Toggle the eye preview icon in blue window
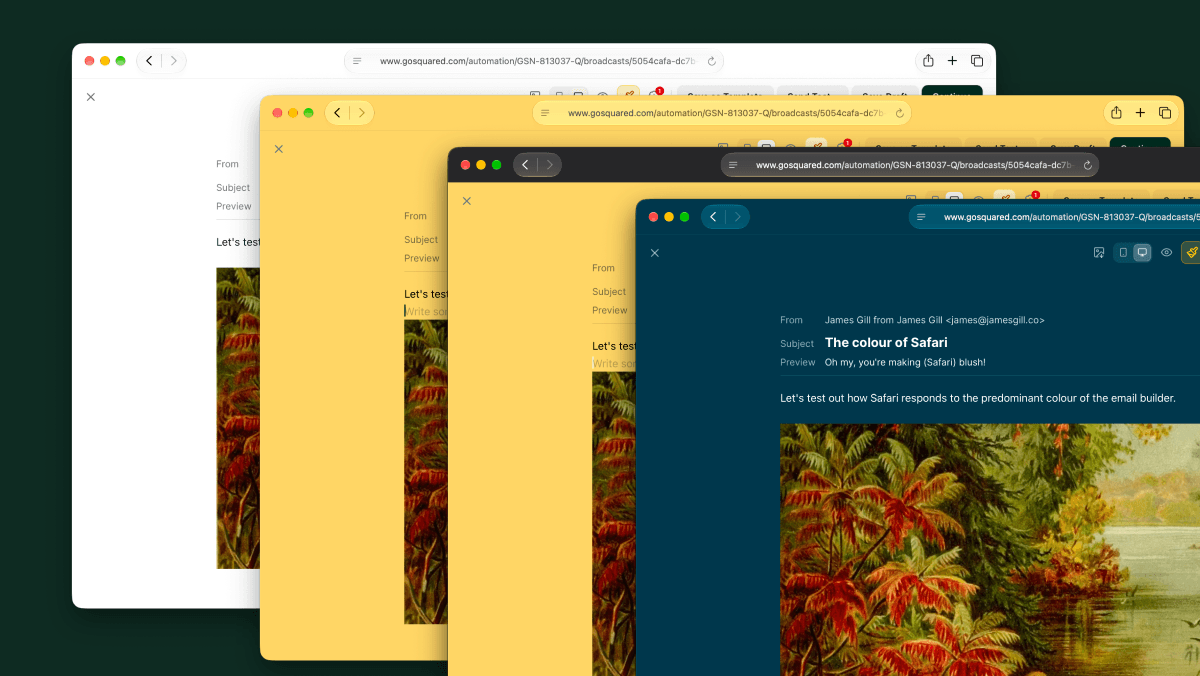 (1166, 253)
